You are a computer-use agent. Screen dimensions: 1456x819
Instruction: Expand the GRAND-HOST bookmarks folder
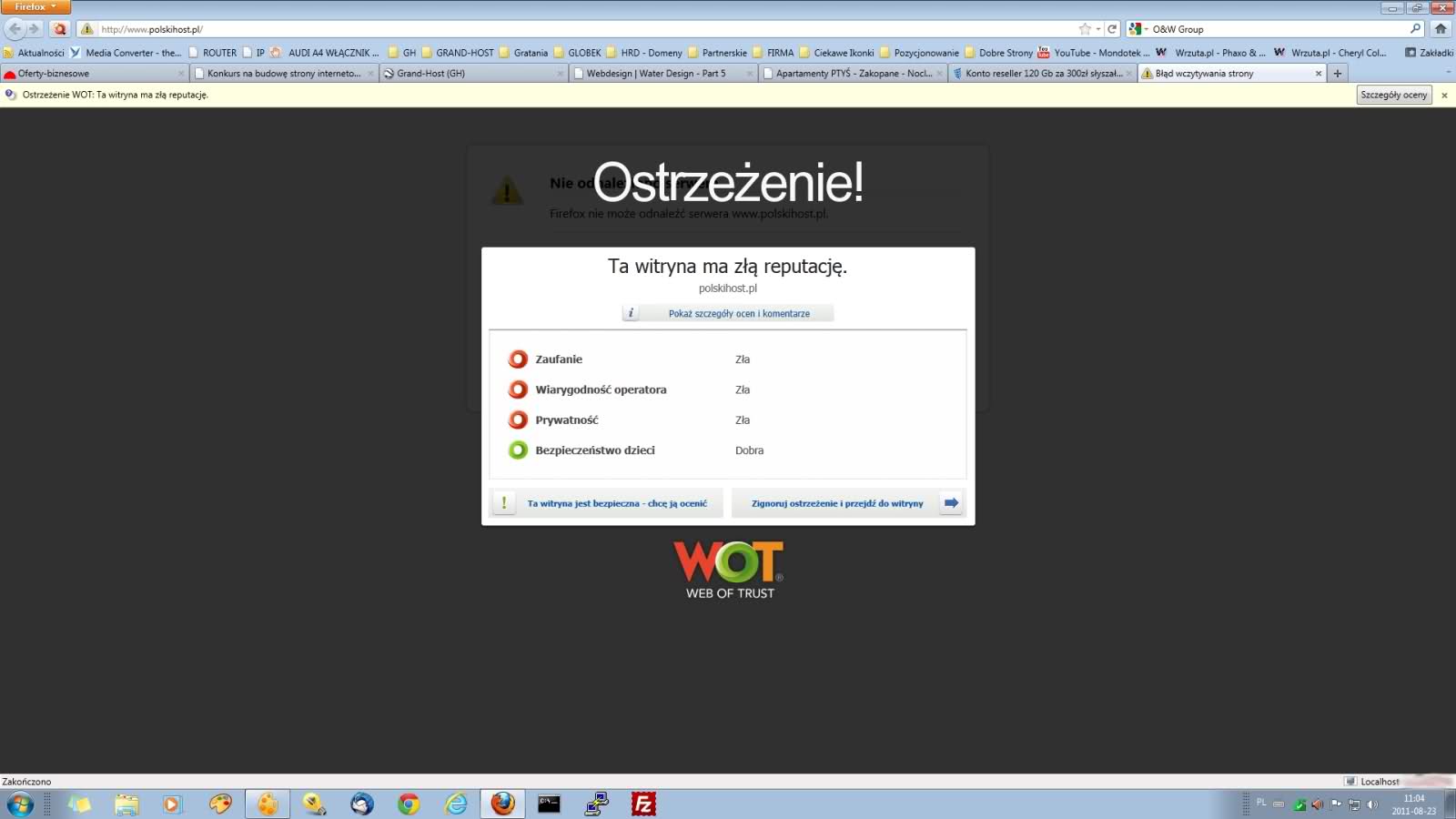click(458, 53)
